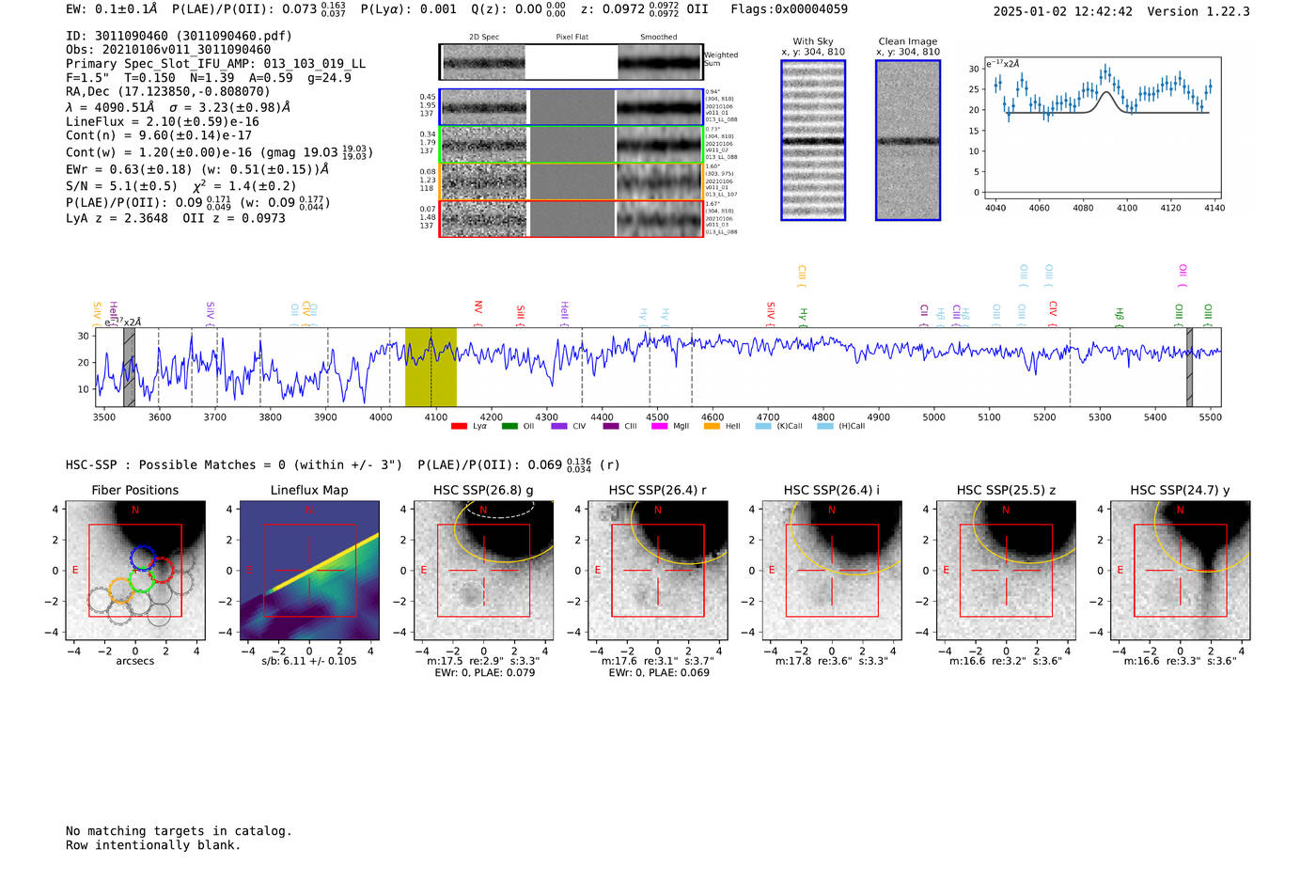Select the Weighted Sum 2D spectrum row
This screenshot has height=896, width=1316.
[x=572, y=62]
